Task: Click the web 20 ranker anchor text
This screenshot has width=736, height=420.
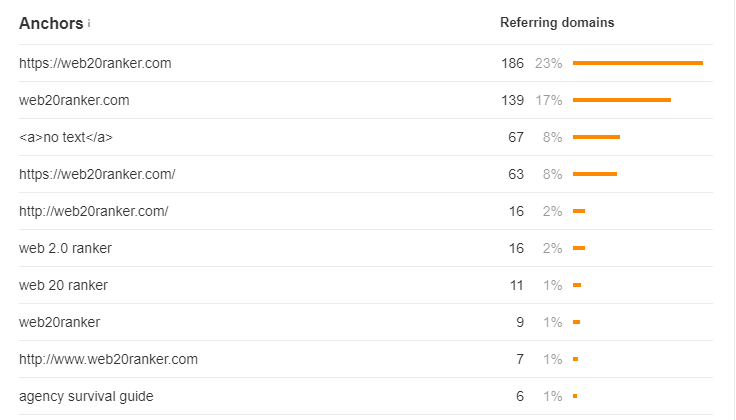Action: pos(63,285)
